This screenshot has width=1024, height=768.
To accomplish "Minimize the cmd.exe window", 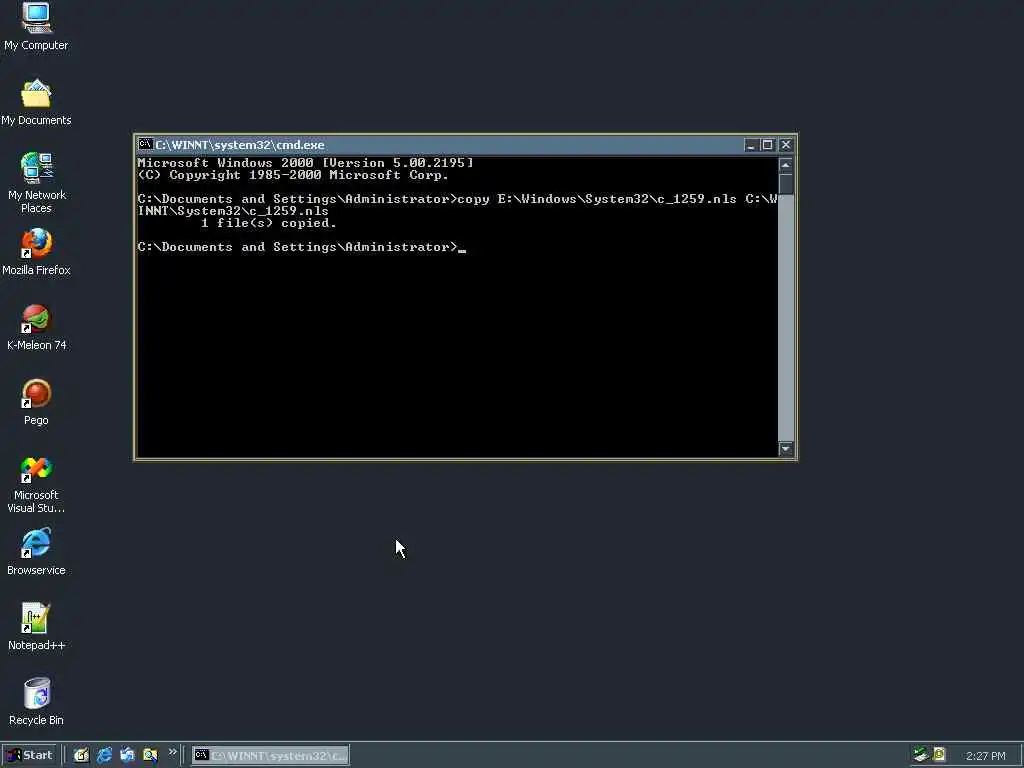I will [750, 145].
